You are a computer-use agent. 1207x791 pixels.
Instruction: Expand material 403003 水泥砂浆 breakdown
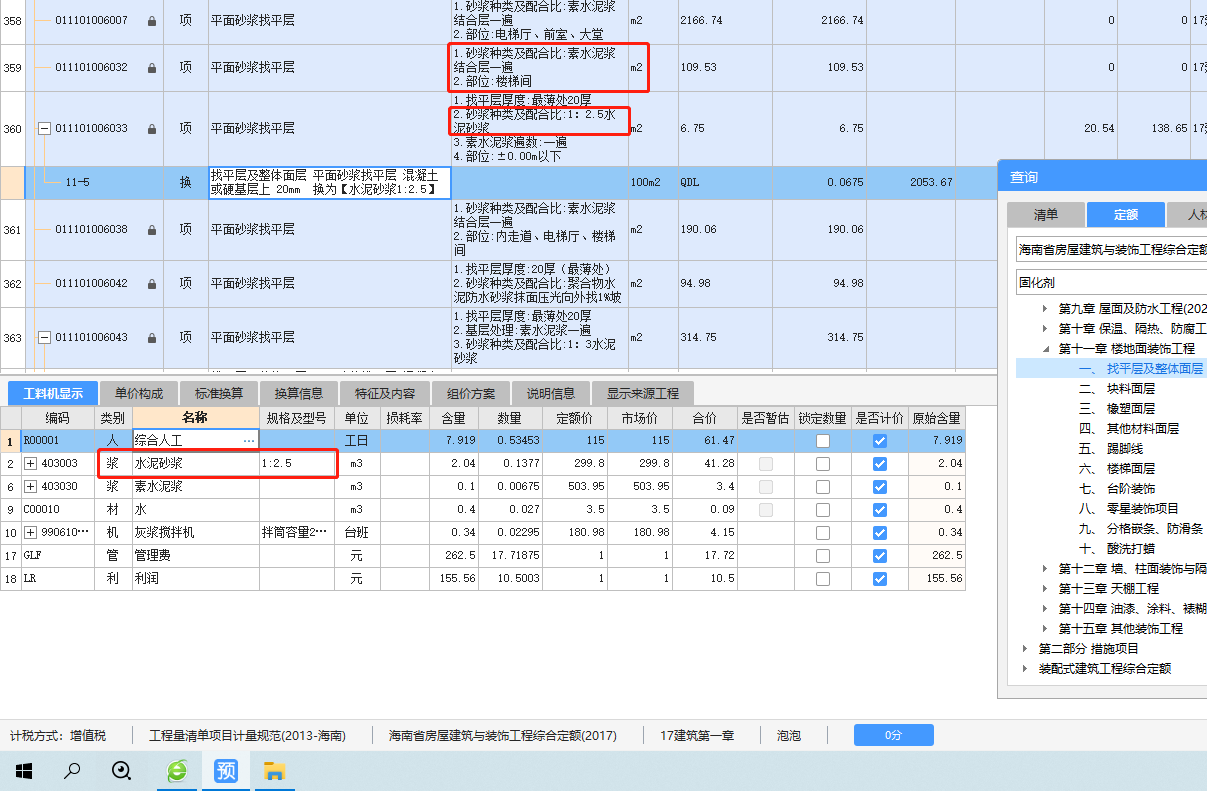(x=30, y=464)
